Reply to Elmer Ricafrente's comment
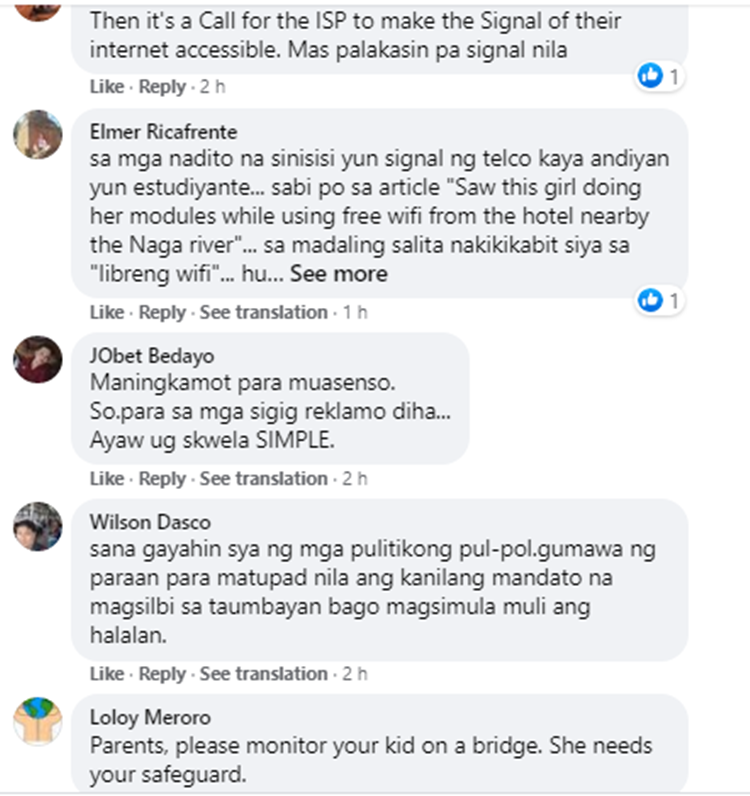750x796 pixels. pyautogui.click(x=162, y=312)
